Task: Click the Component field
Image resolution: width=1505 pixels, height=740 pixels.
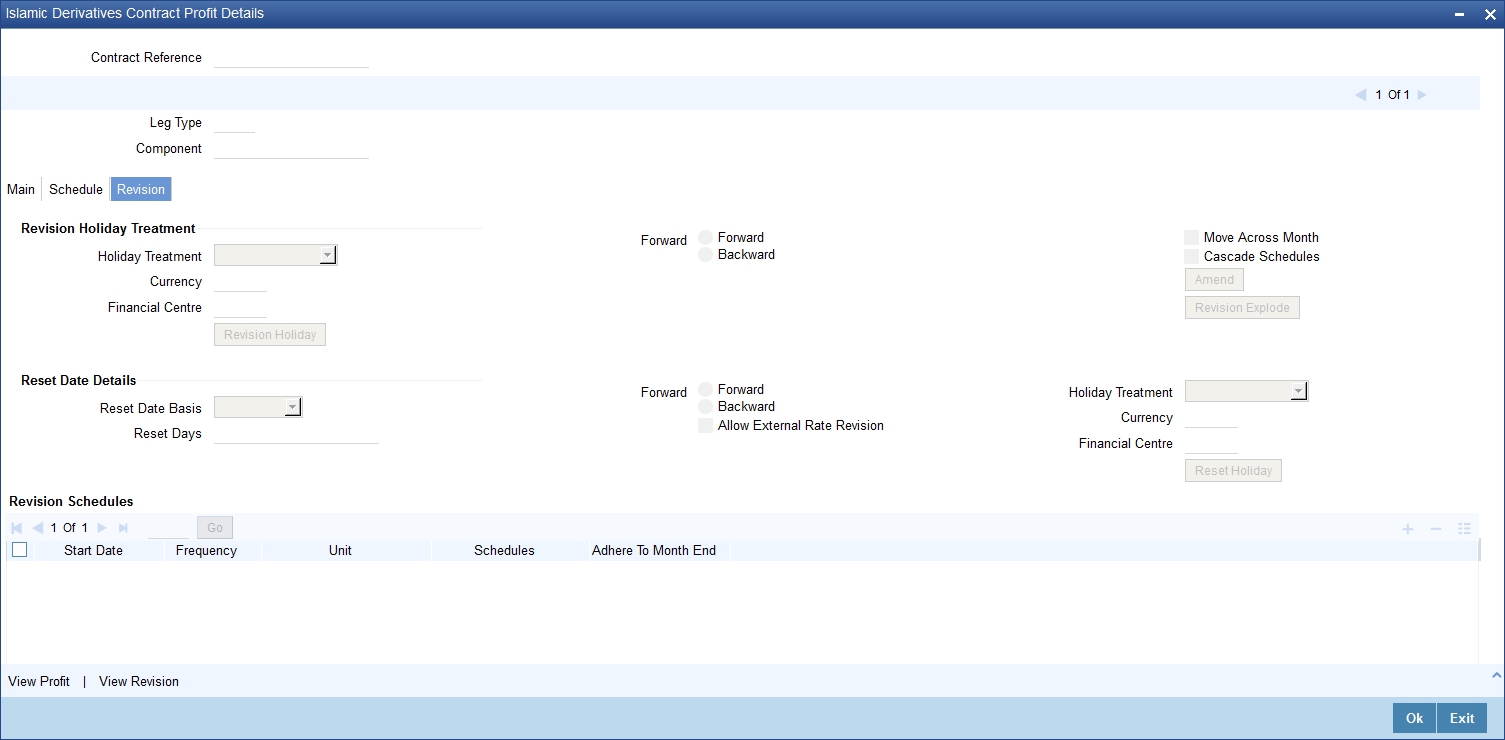Action: (x=291, y=149)
